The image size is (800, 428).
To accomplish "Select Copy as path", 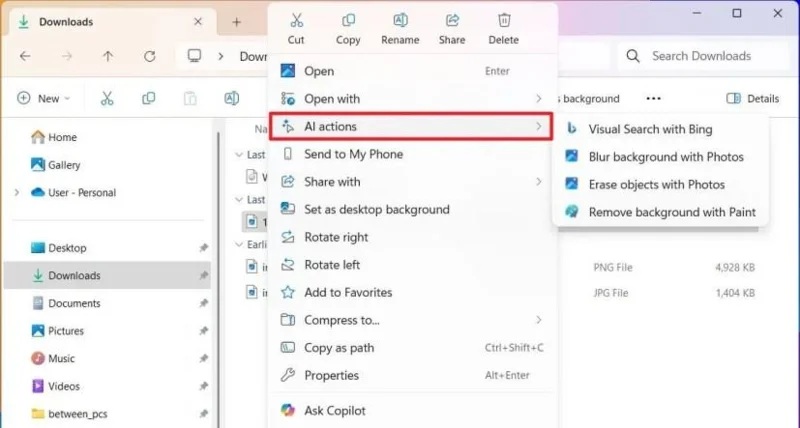I will tap(412, 347).
